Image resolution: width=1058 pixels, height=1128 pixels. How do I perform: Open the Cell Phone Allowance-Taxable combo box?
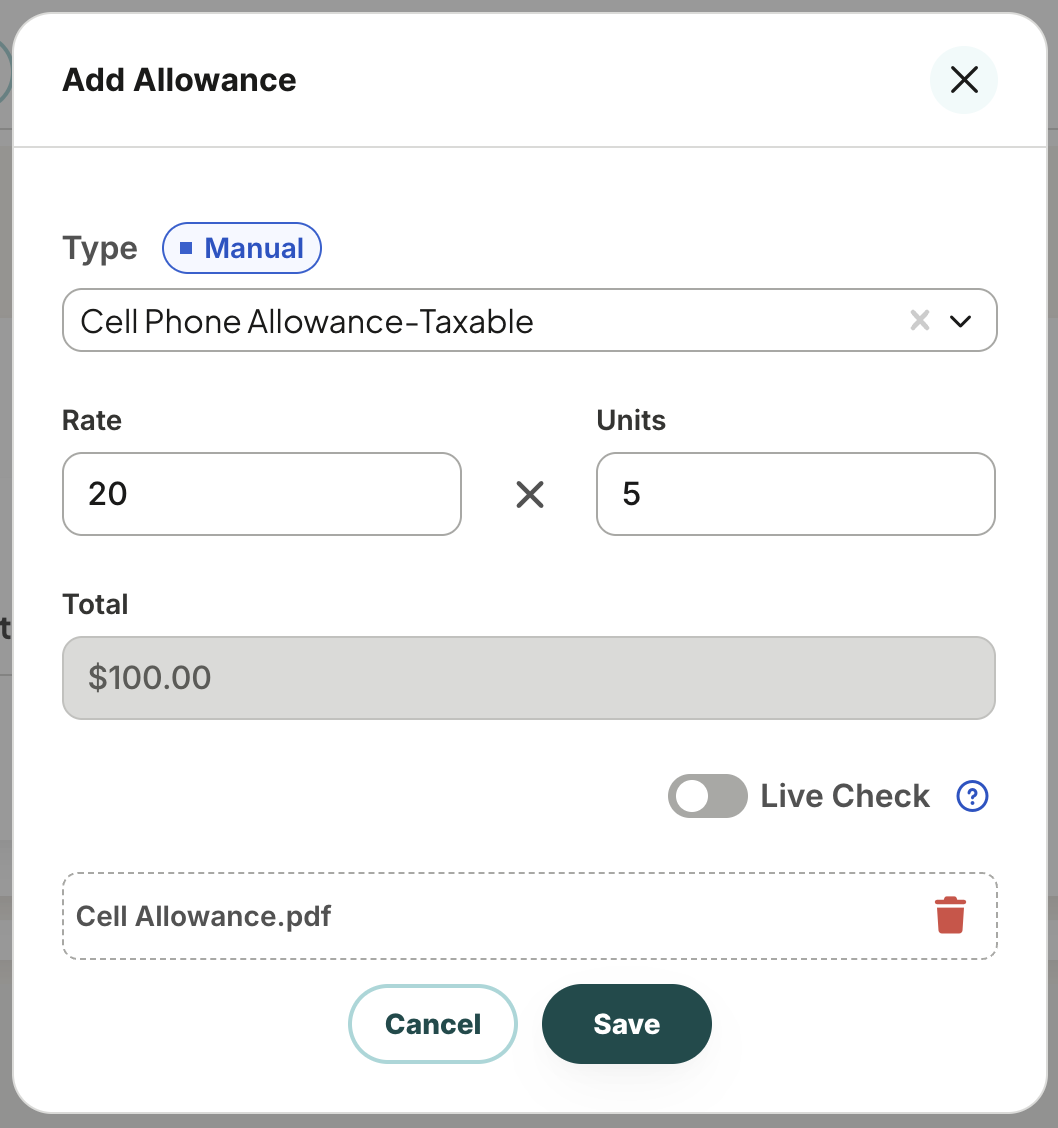(x=529, y=320)
